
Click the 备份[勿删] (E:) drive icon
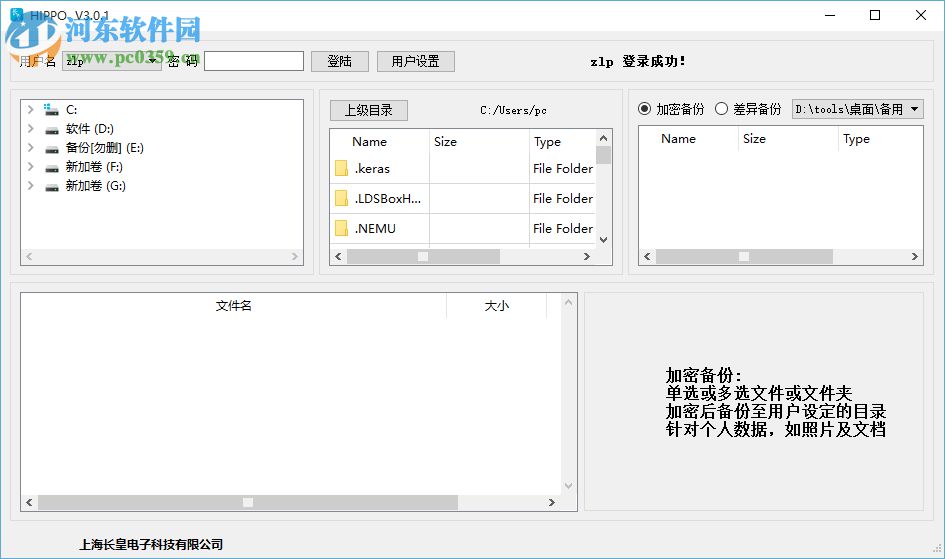point(52,148)
